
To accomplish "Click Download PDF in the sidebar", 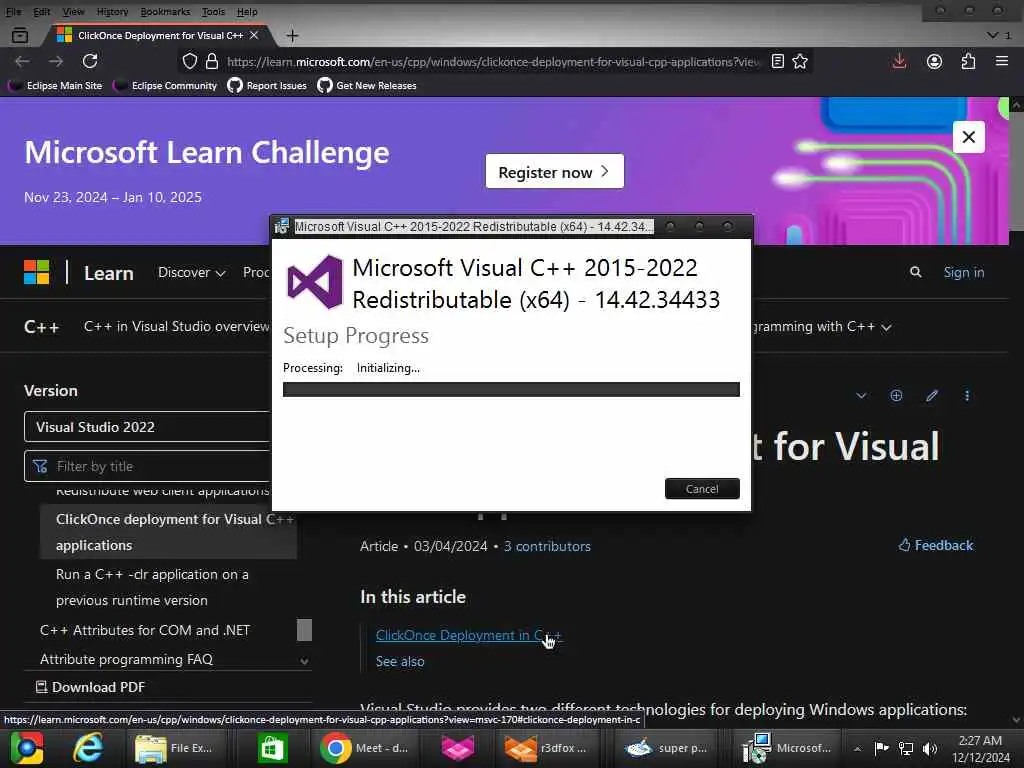I will point(90,687).
